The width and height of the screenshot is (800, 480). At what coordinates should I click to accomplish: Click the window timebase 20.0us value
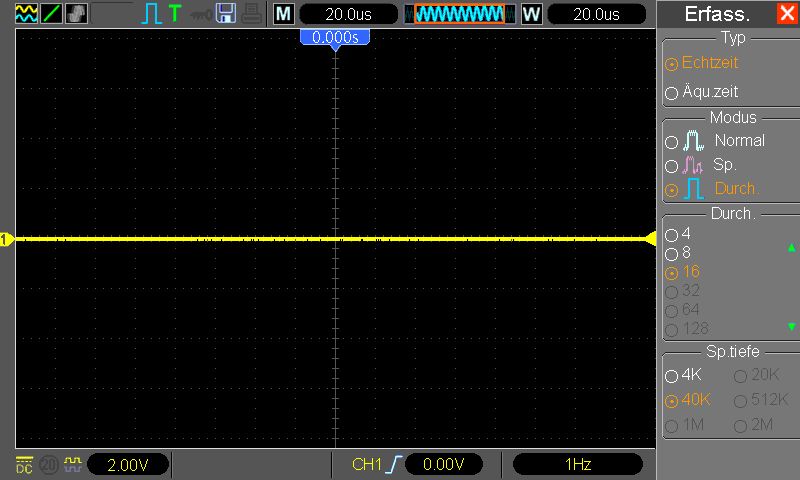[x=596, y=14]
